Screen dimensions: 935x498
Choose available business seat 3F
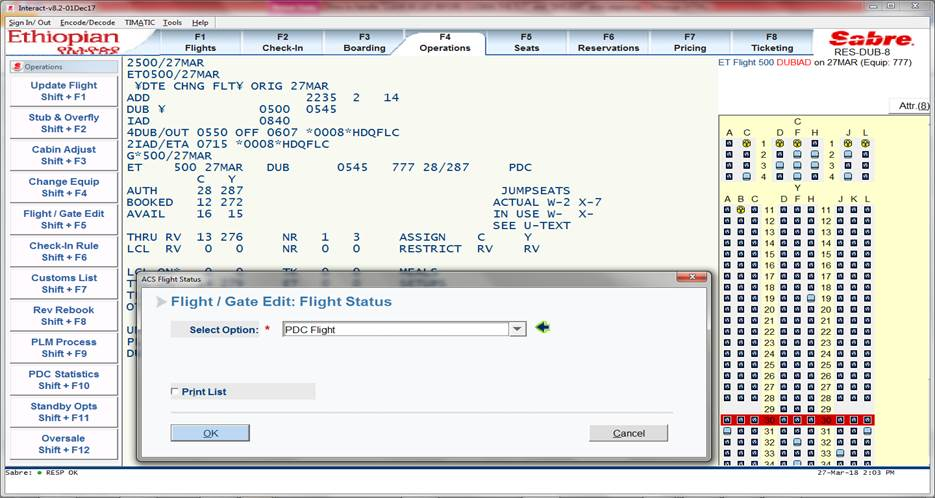pyautogui.click(x=797, y=165)
